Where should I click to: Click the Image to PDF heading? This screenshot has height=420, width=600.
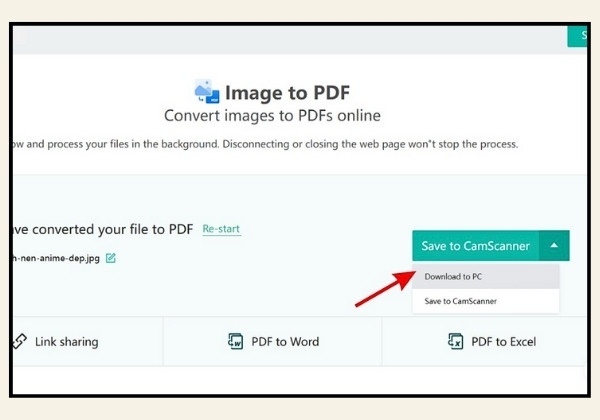coord(287,93)
